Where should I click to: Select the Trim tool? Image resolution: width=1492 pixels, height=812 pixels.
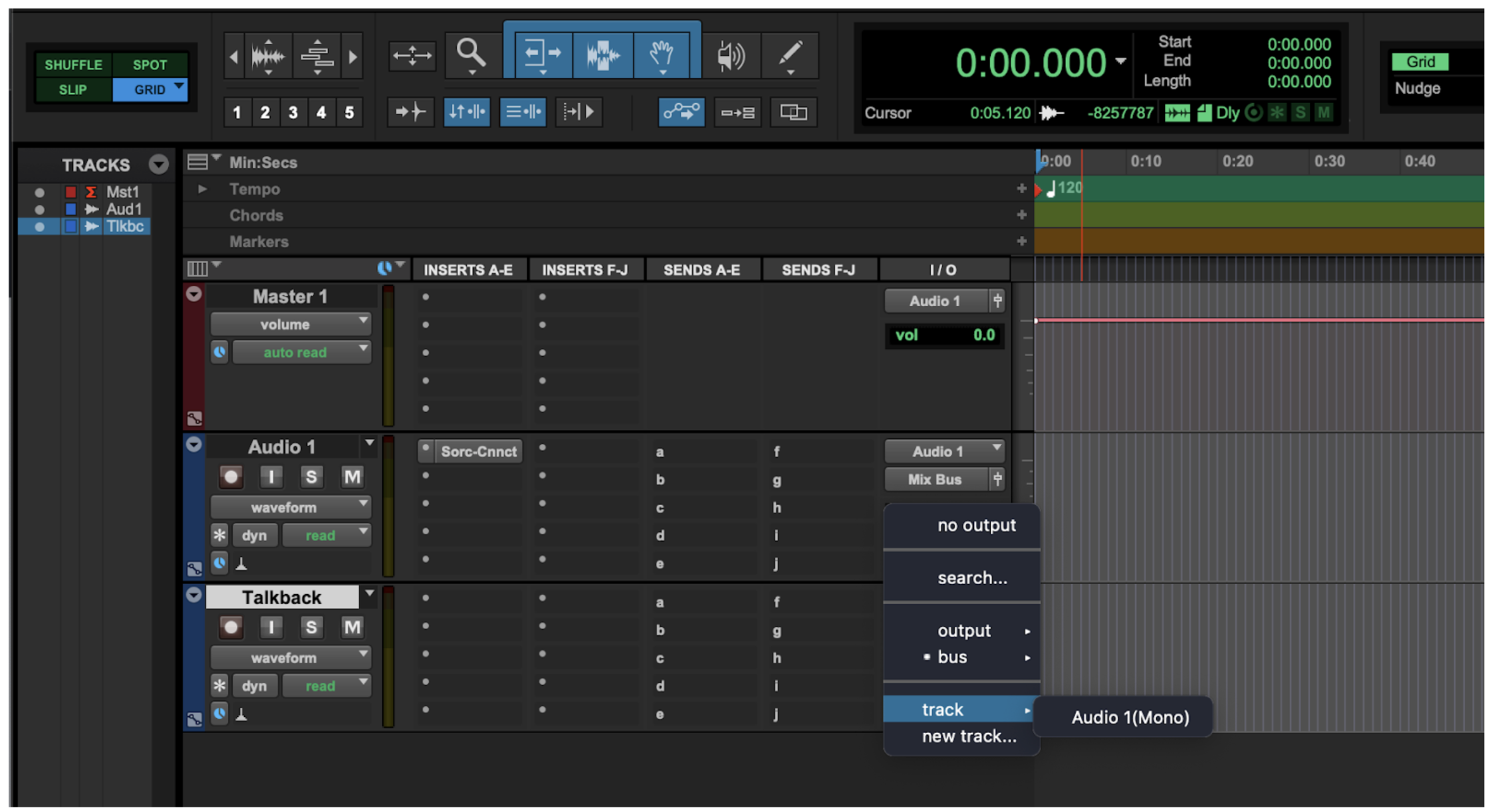pyautogui.click(x=542, y=54)
